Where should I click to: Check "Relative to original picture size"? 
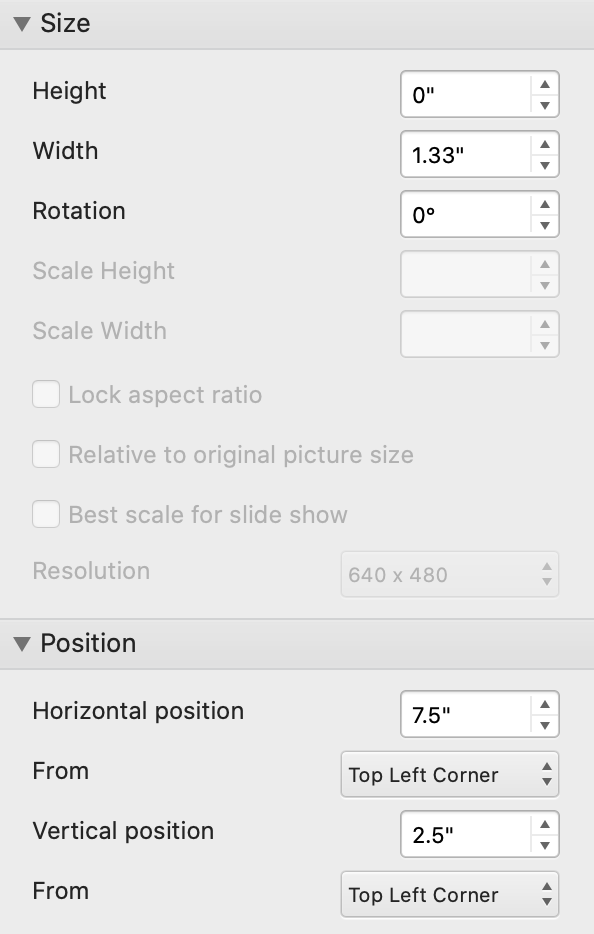(45, 454)
